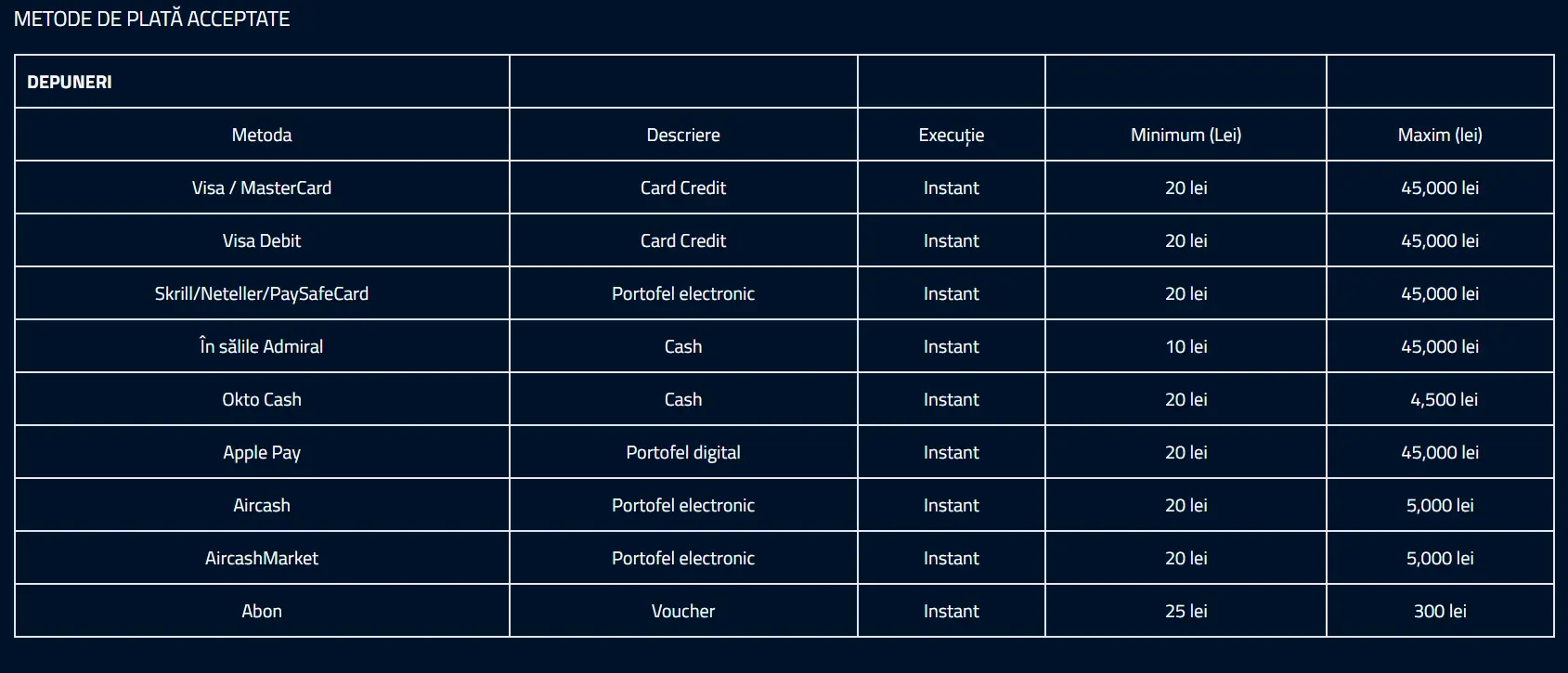This screenshot has height=673, width=1568.
Task: Click the Descriere column header
Action: pyautogui.click(x=683, y=135)
